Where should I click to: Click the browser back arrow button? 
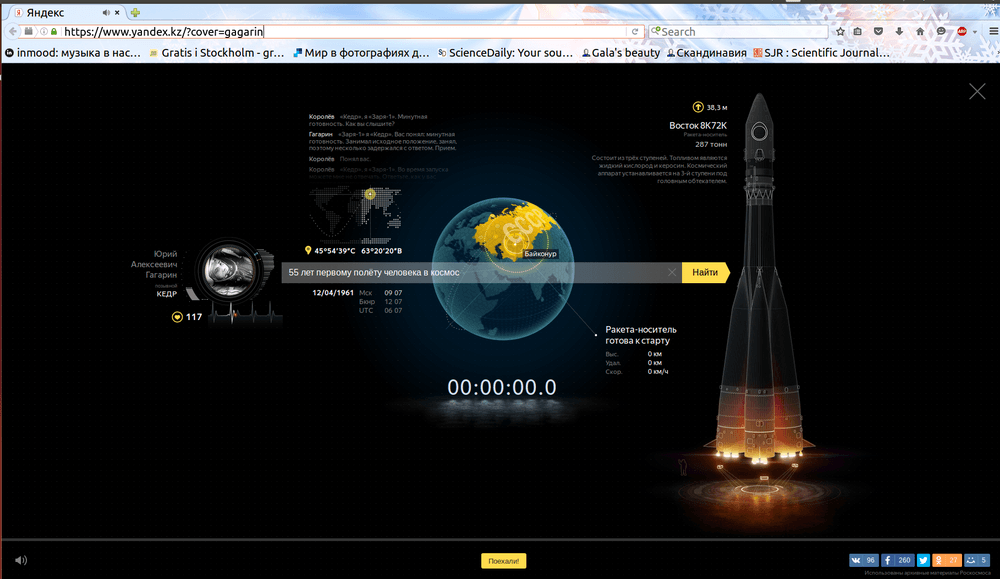click(x=11, y=31)
